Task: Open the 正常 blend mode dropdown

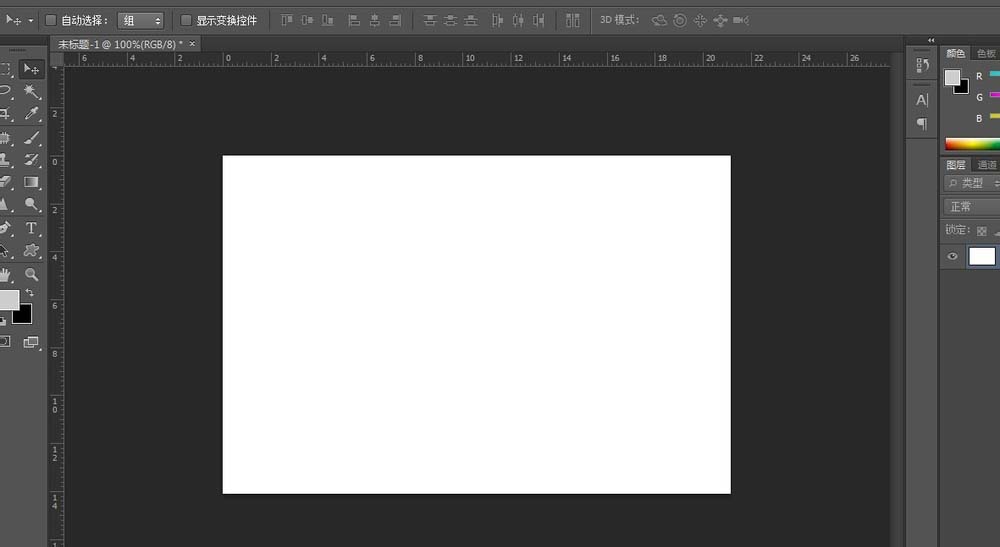Action: click(971, 207)
